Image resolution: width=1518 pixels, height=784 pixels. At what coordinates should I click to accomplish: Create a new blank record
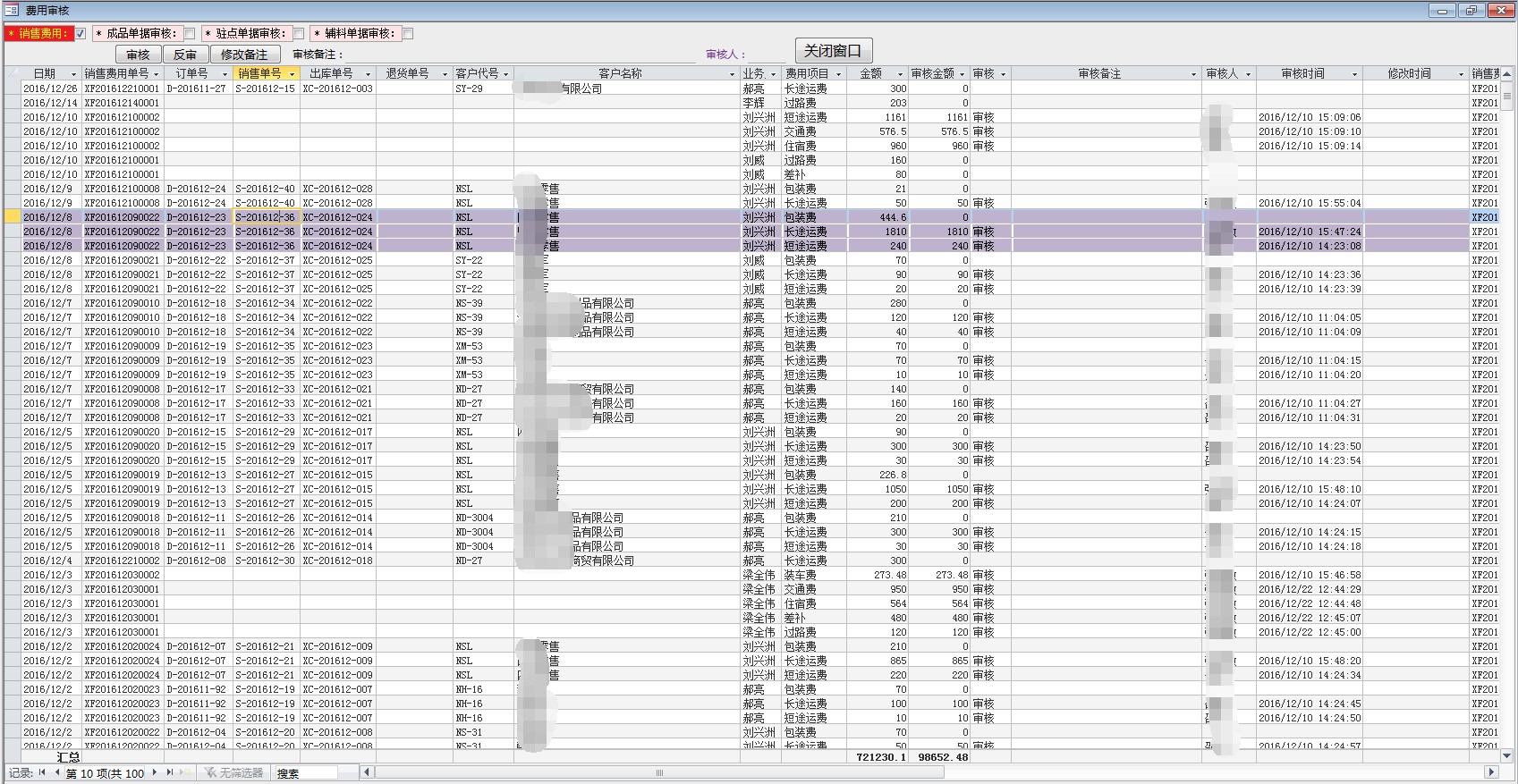pos(186,772)
